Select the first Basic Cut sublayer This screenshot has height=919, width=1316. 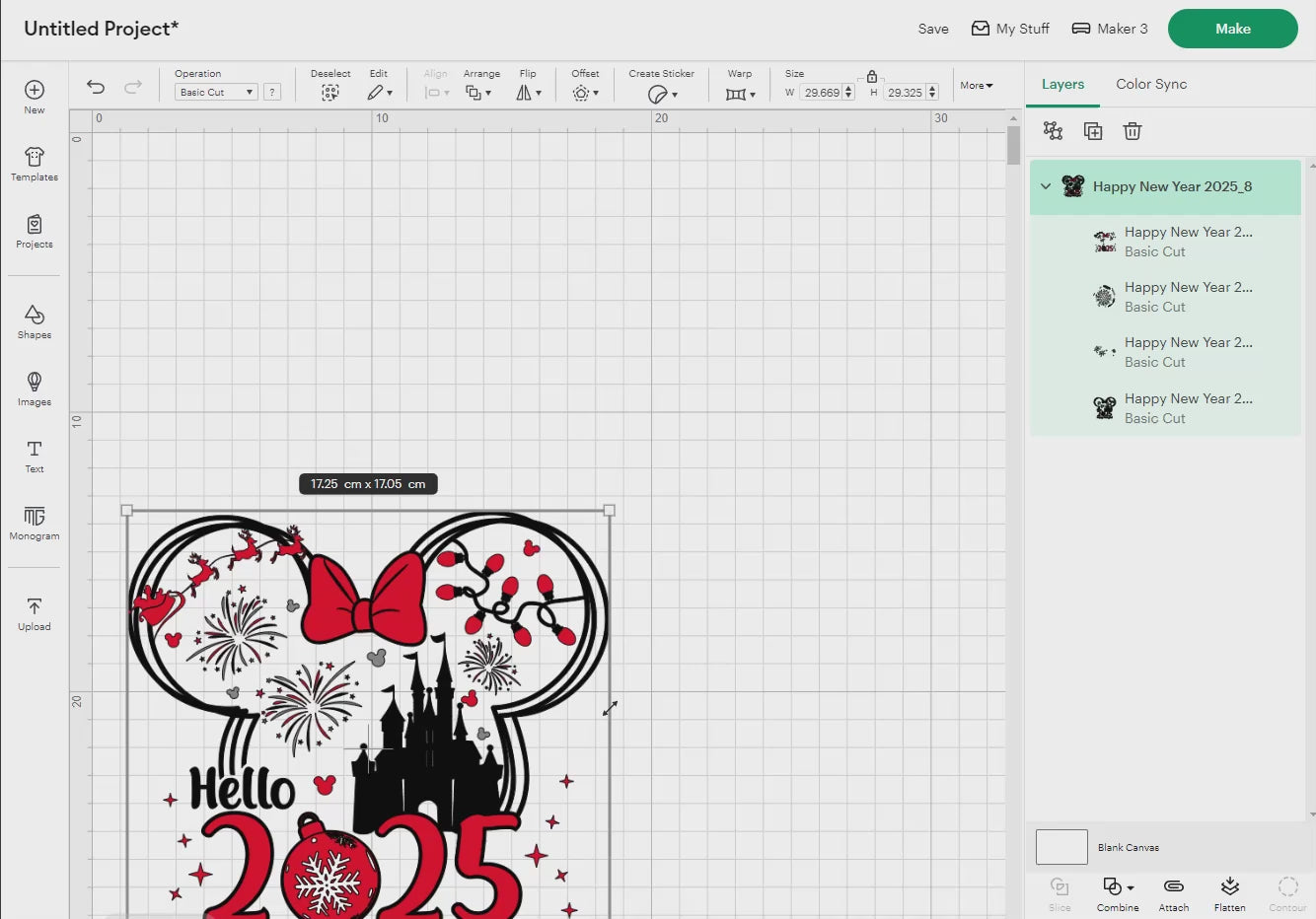point(1165,242)
